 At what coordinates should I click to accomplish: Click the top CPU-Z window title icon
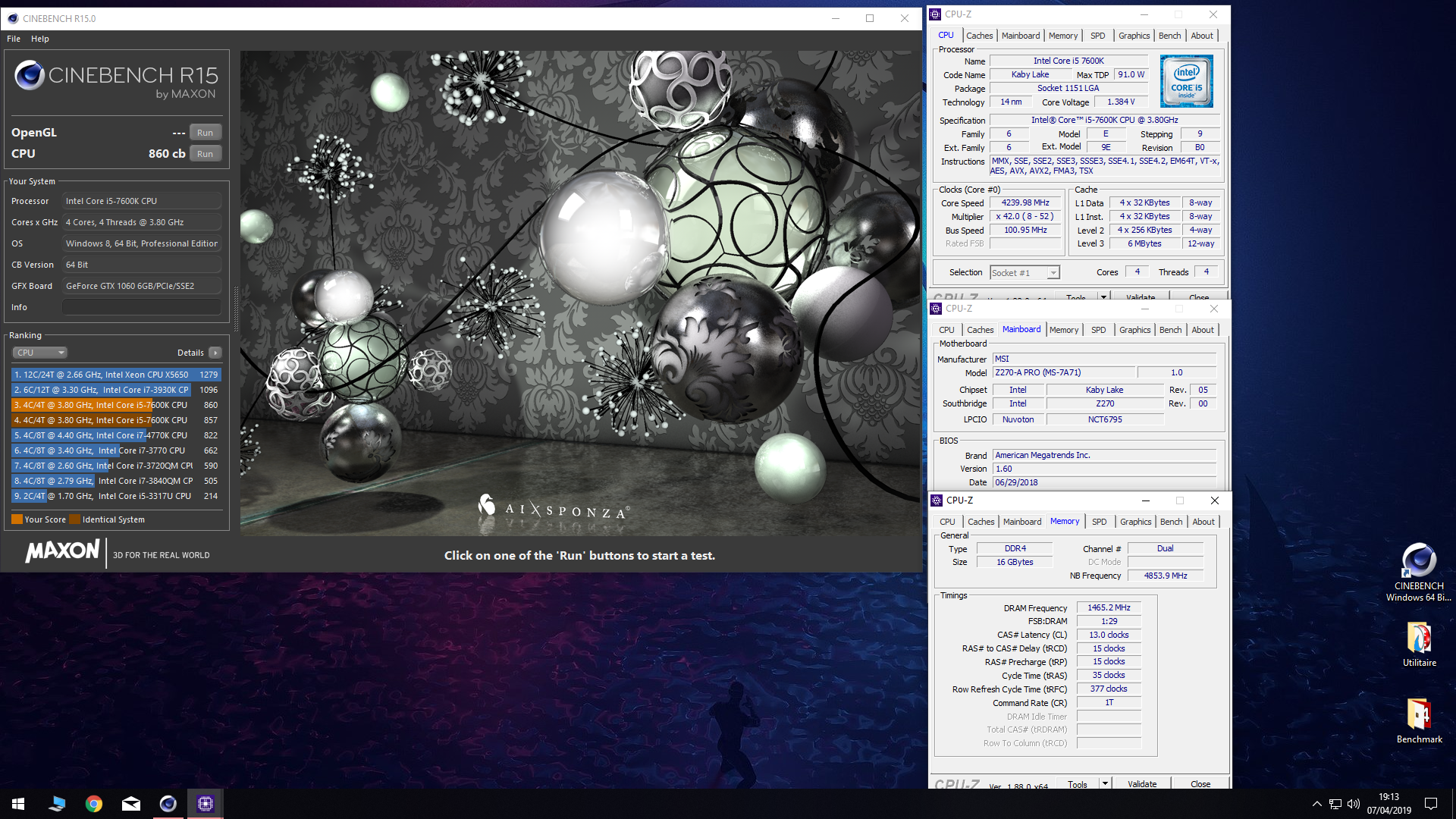tap(936, 14)
